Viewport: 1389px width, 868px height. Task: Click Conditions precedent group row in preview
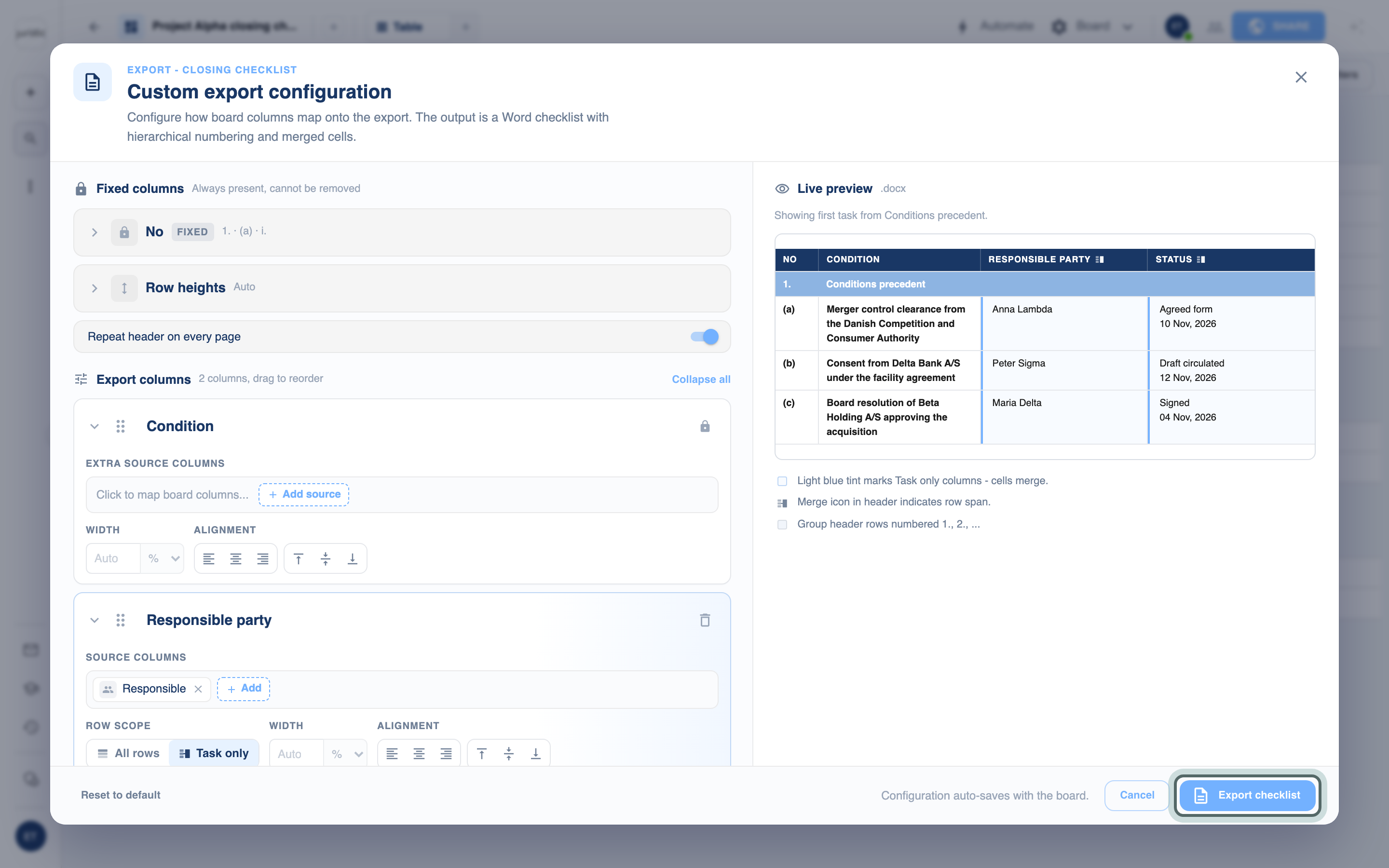1044,284
